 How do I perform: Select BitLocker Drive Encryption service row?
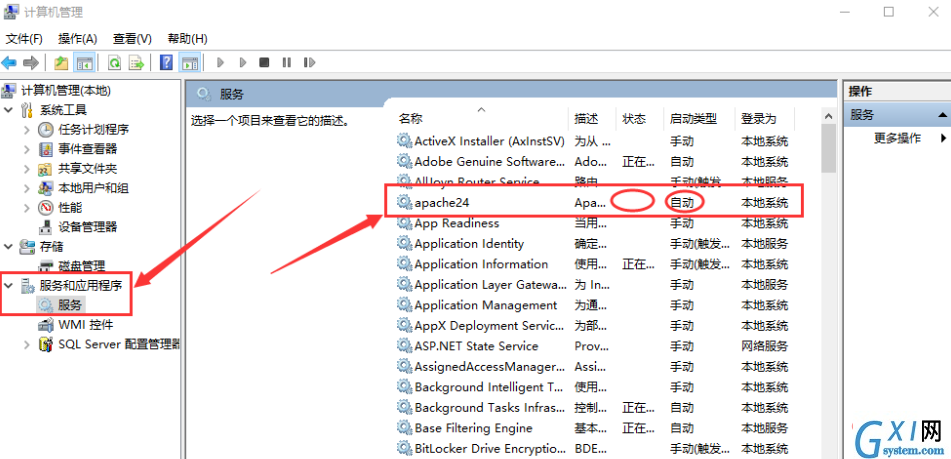(594, 449)
